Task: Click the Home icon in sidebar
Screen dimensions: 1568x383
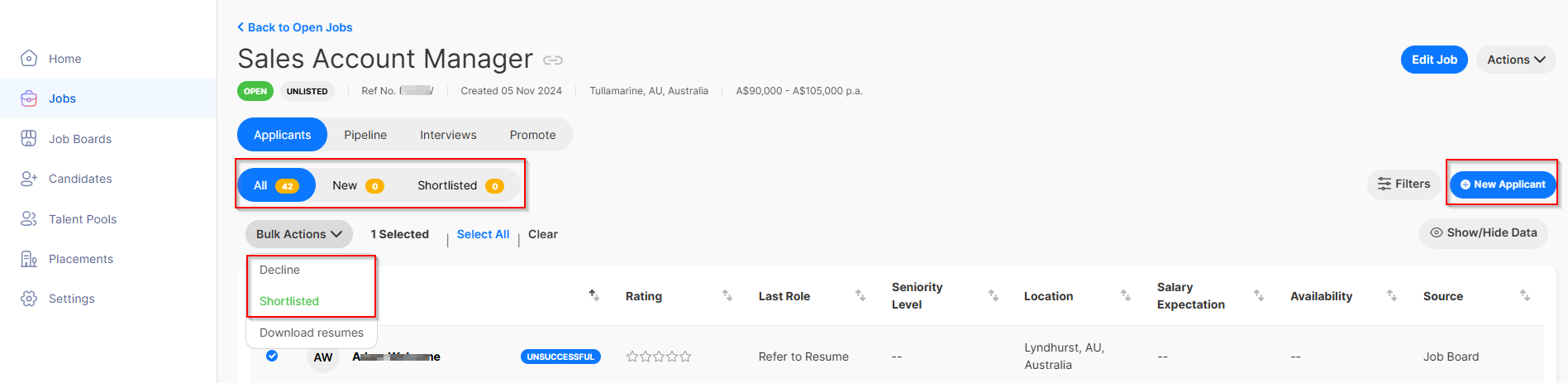Action: [29, 58]
